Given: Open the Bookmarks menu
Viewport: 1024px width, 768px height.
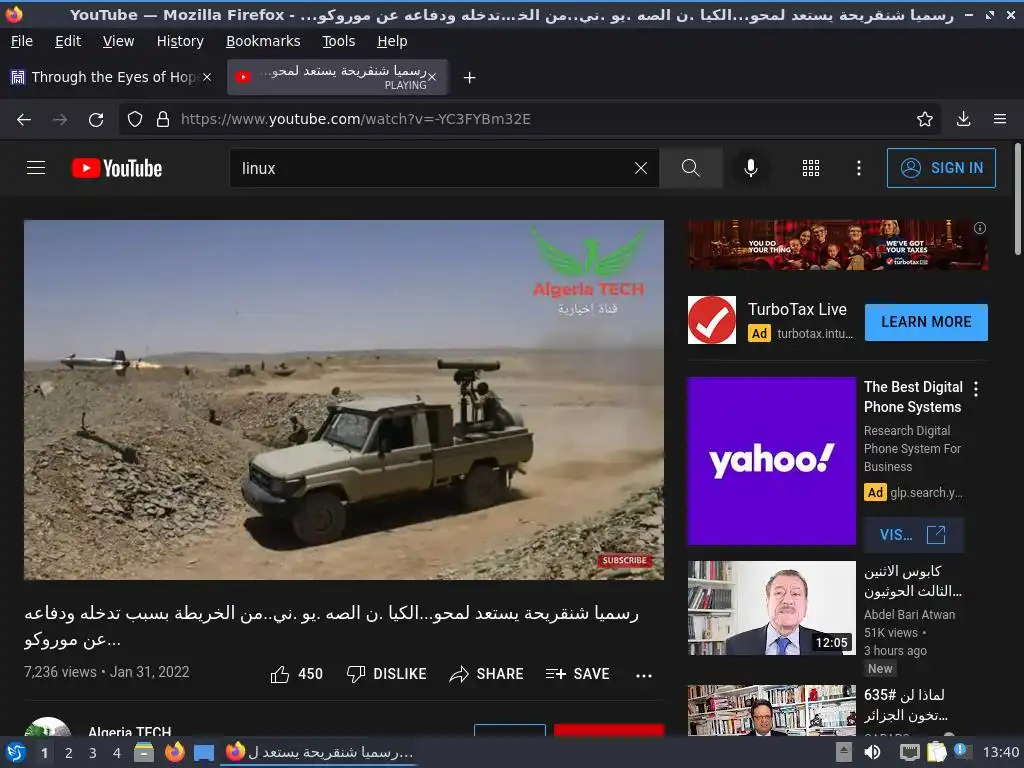Looking at the screenshot, I should 263,41.
